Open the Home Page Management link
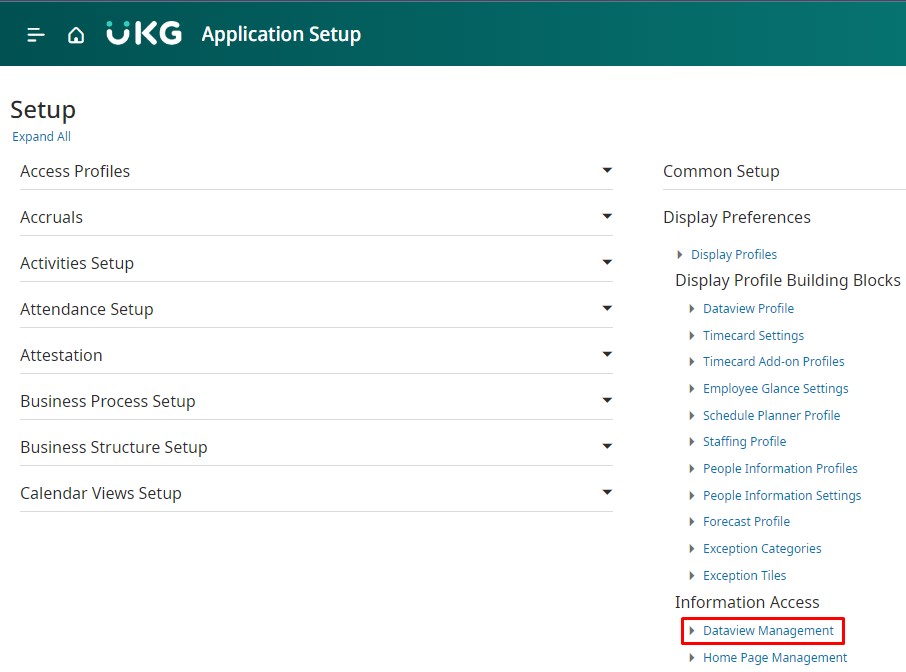 tap(774, 658)
